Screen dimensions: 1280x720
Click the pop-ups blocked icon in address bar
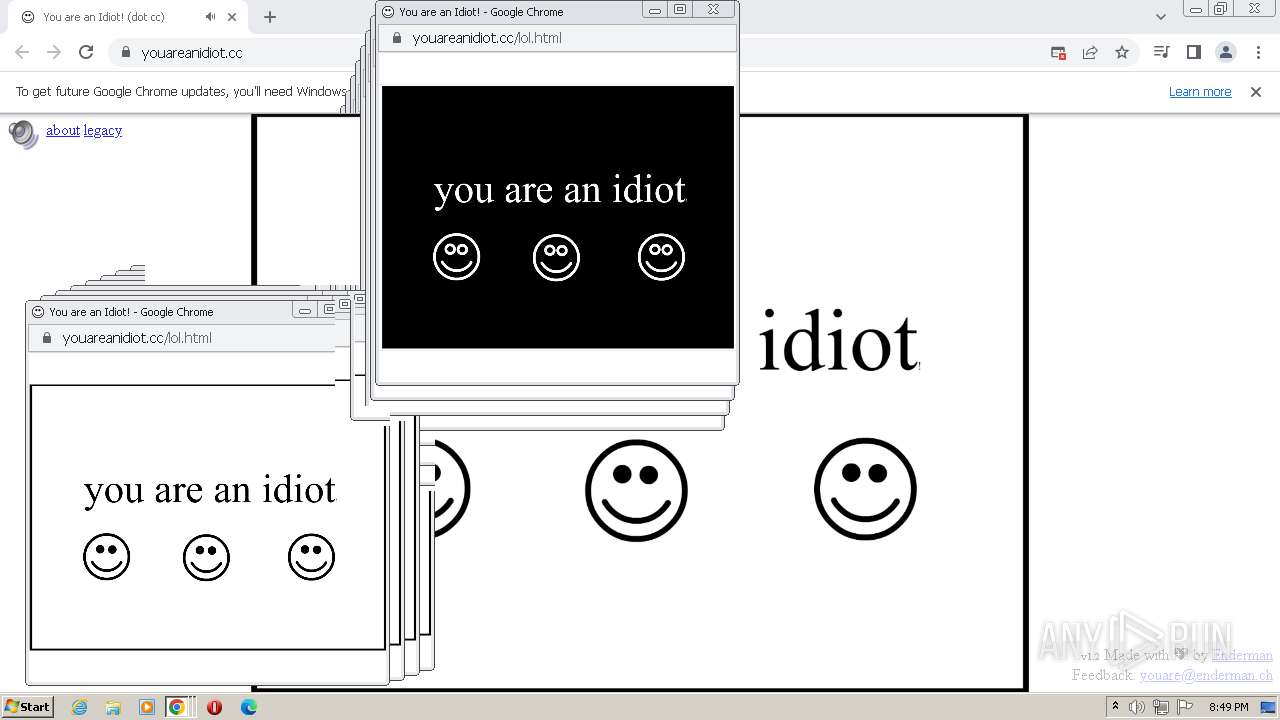click(x=1058, y=53)
